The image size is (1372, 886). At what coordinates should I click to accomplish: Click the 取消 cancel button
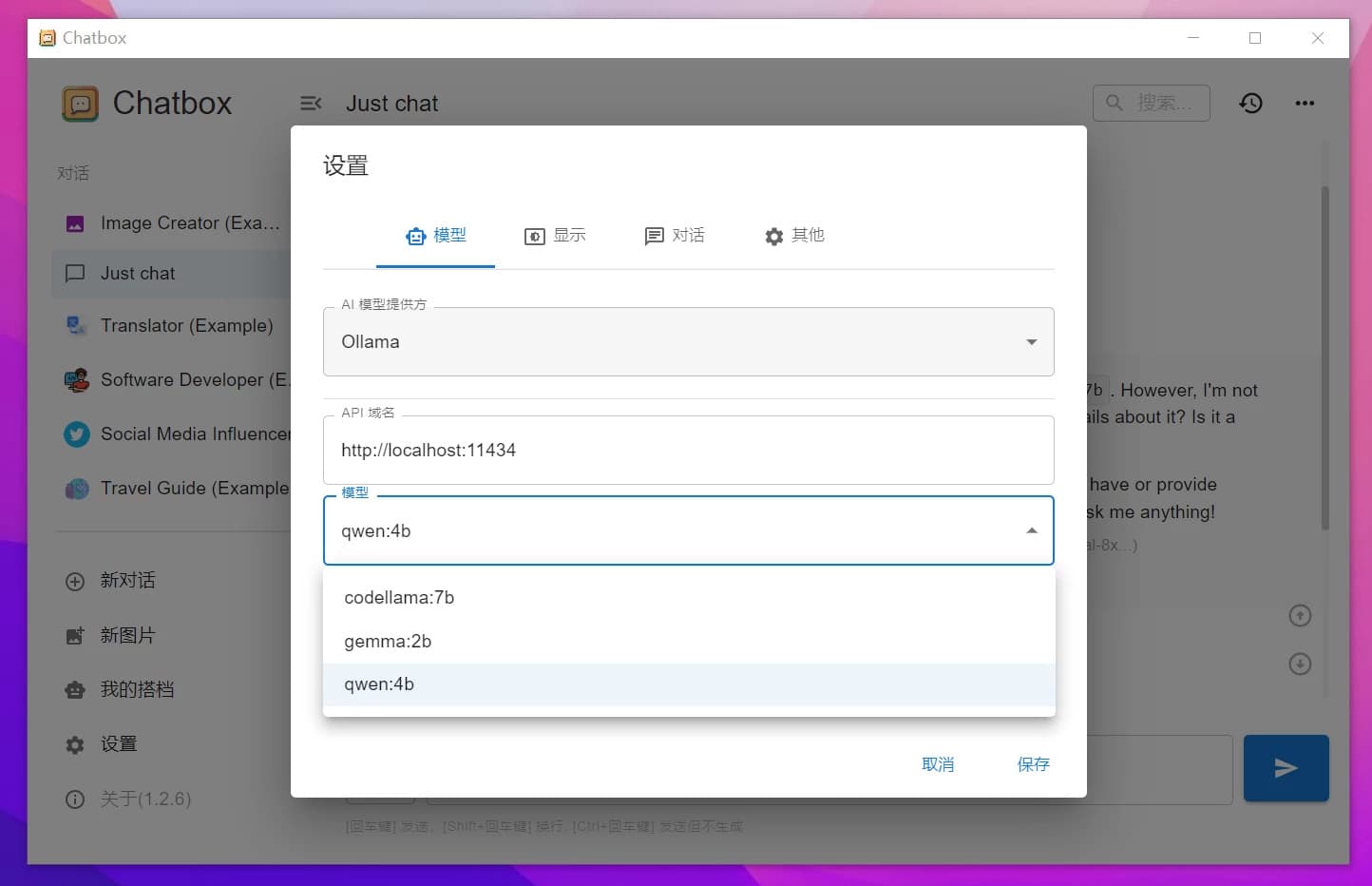[938, 764]
